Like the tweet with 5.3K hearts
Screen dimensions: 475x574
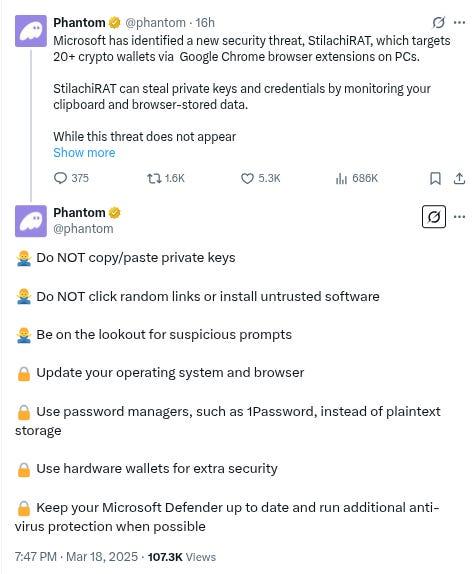[247, 178]
